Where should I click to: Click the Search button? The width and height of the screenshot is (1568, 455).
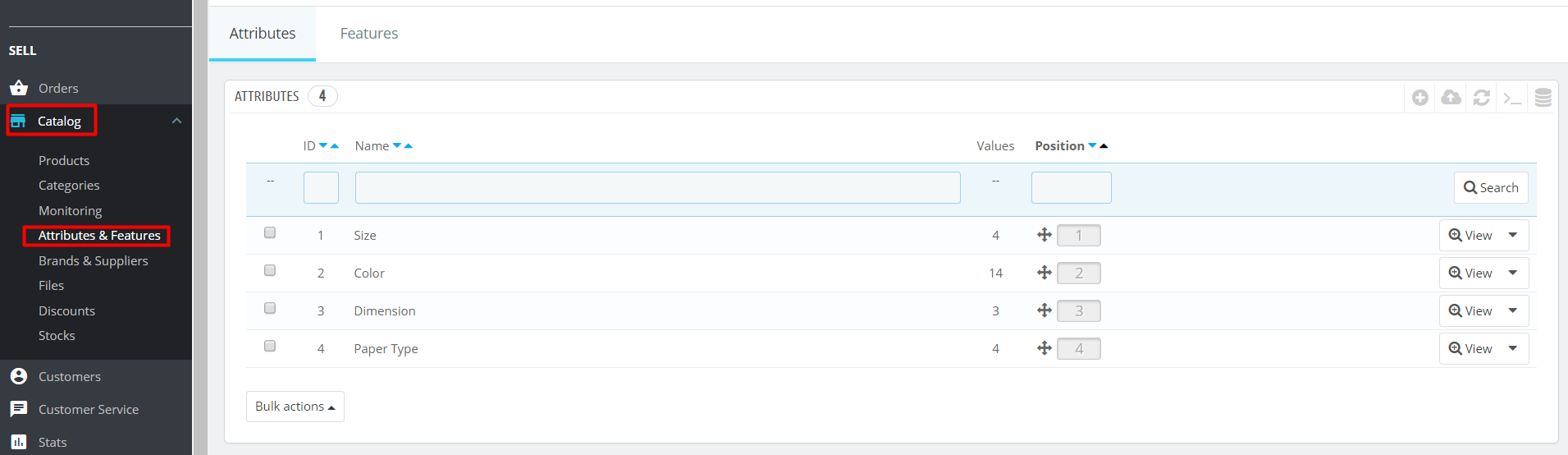point(1491,187)
